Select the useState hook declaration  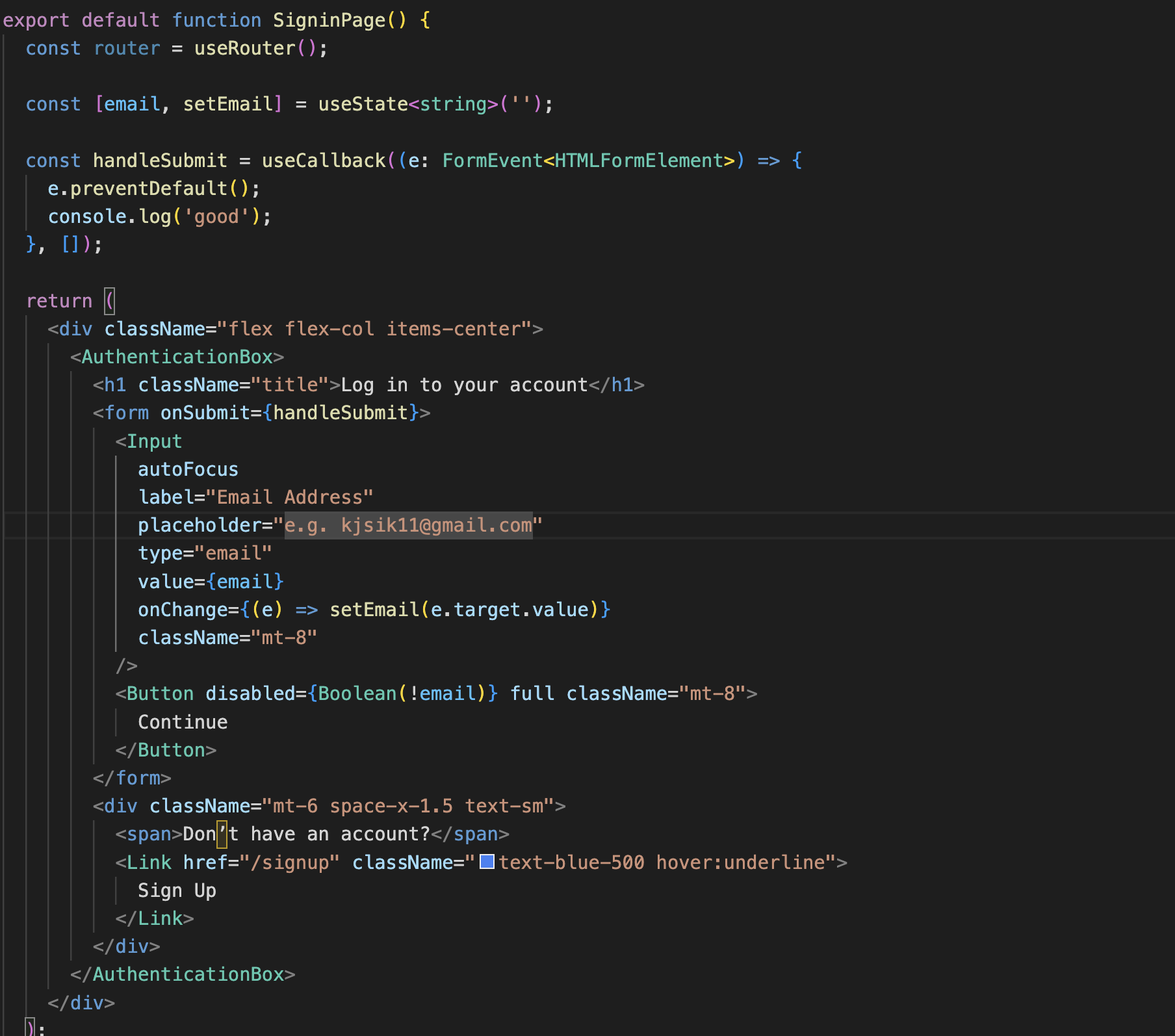pos(364,104)
